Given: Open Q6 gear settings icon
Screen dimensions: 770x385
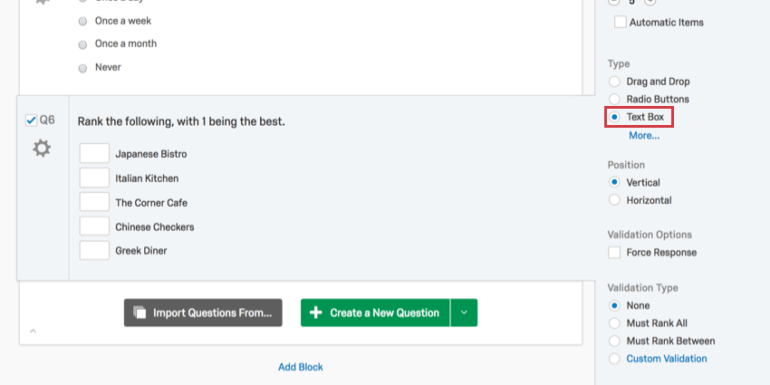Looking at the screenshot, I should pyautogui.click(x=42, y=148).
